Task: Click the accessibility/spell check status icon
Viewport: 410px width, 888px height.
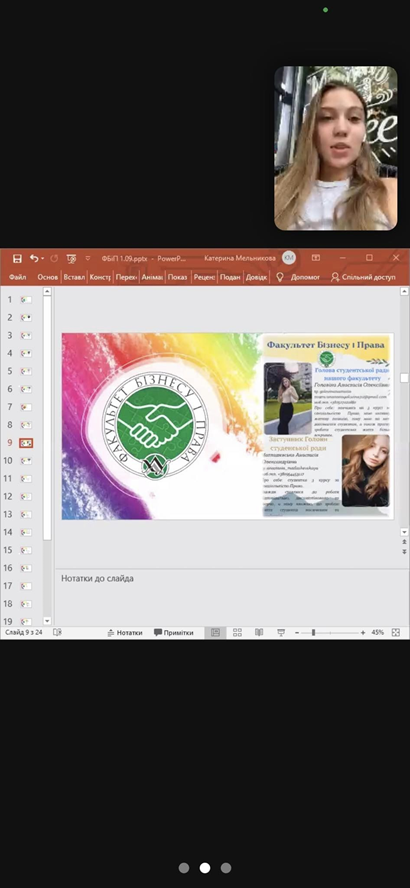Action: point(57,633)
